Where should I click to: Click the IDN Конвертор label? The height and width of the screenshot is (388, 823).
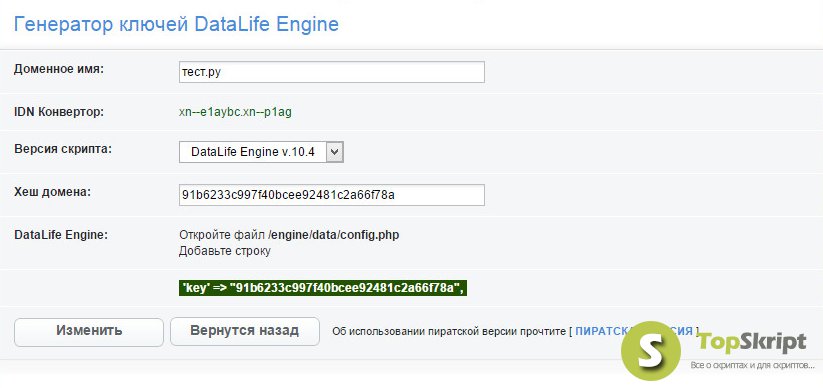click(x=59, y=112)
